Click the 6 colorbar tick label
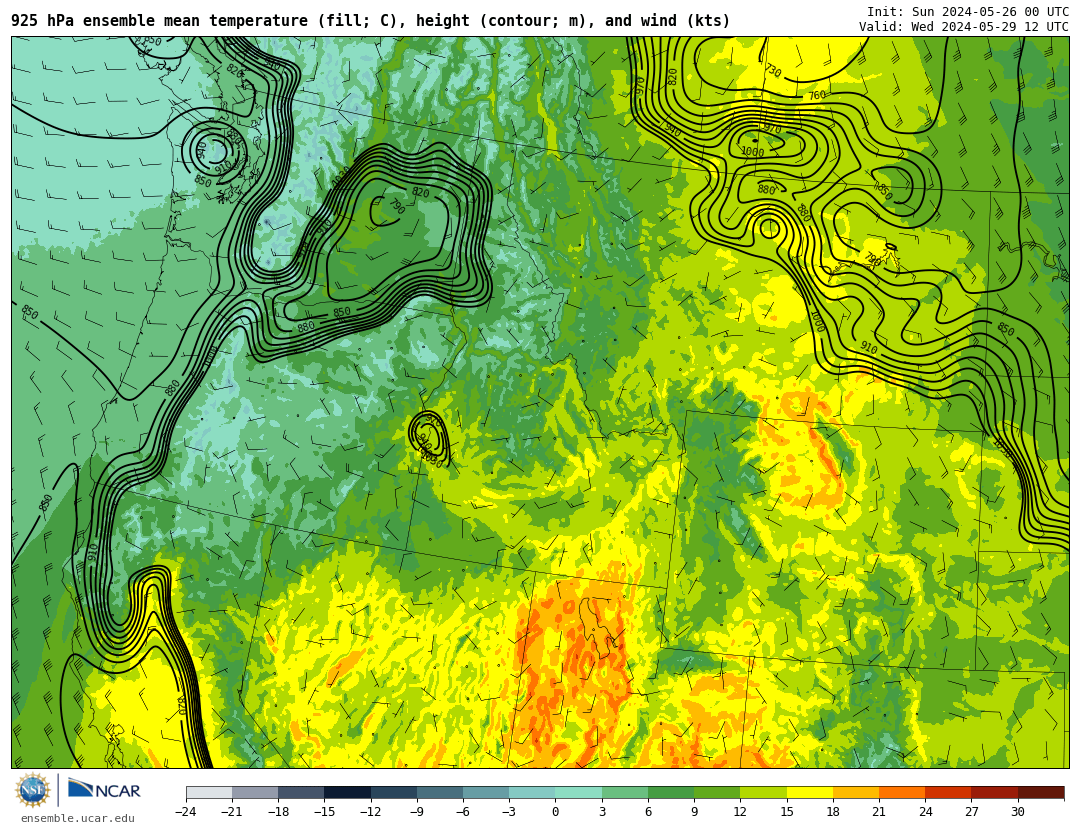Viewport: 1080px width, 831px height. pyautogui.click(x=648, y=812)
